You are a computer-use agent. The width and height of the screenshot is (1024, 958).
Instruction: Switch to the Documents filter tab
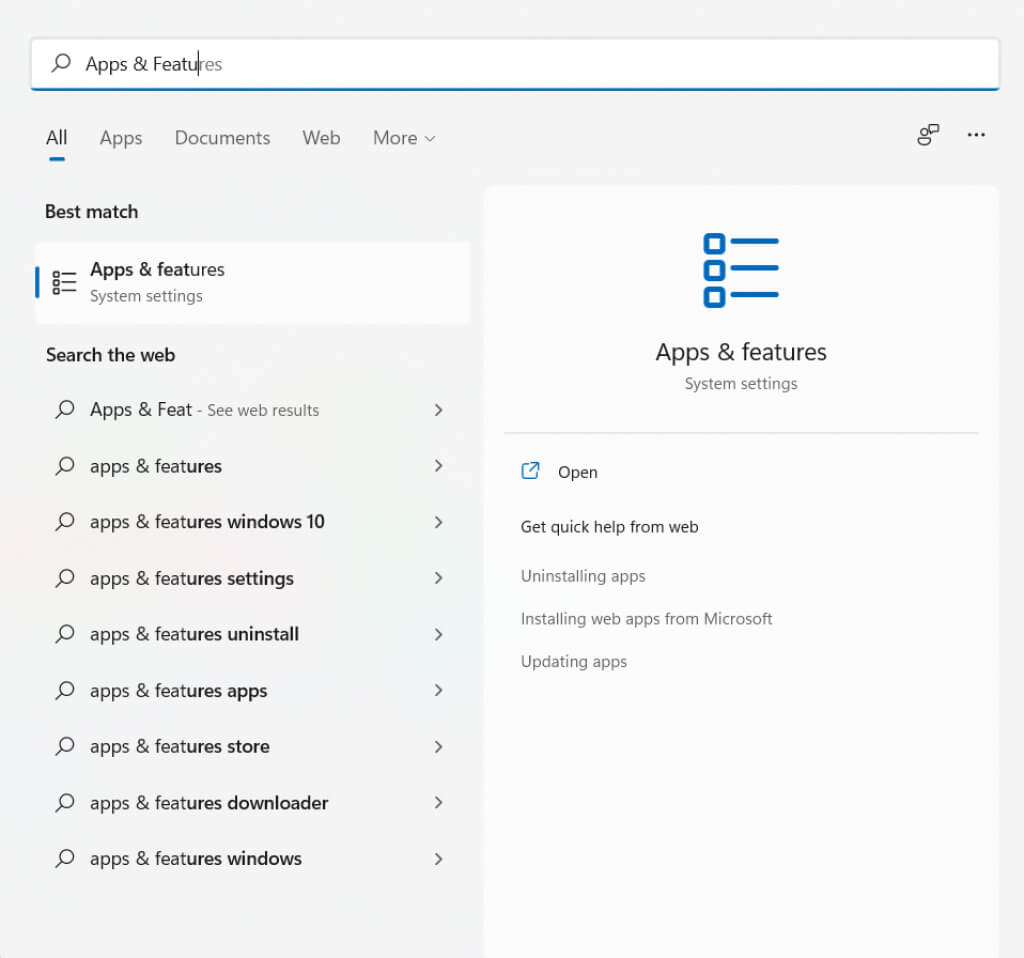coord(222,138)
